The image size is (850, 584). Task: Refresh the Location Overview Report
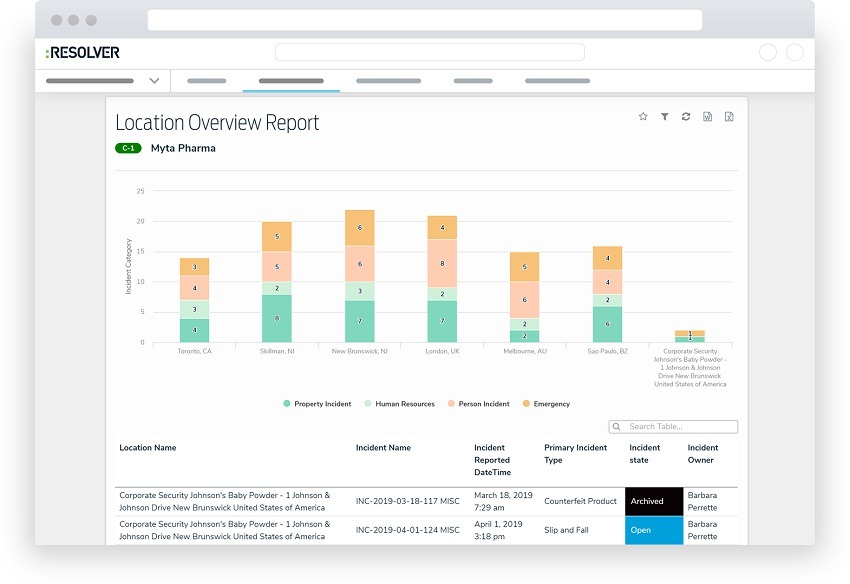click(x=686, y=117)
